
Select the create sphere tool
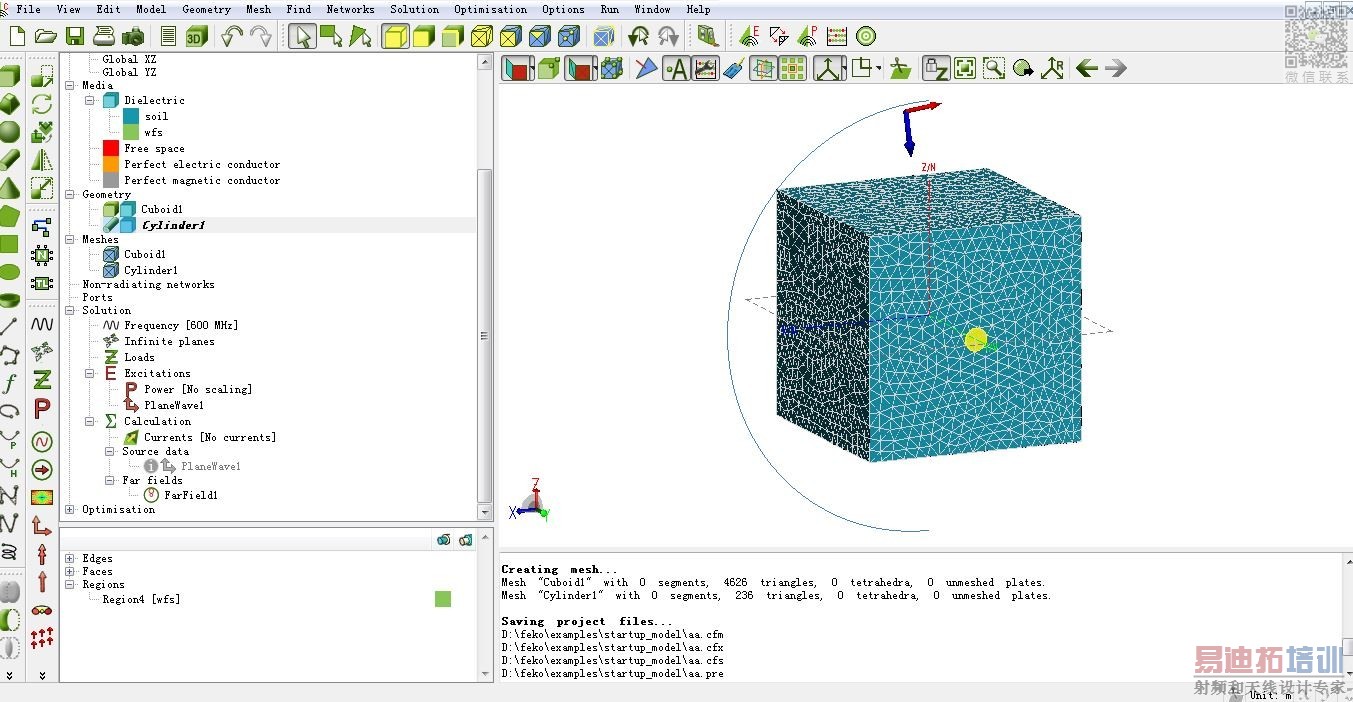(x=9, y=131)
